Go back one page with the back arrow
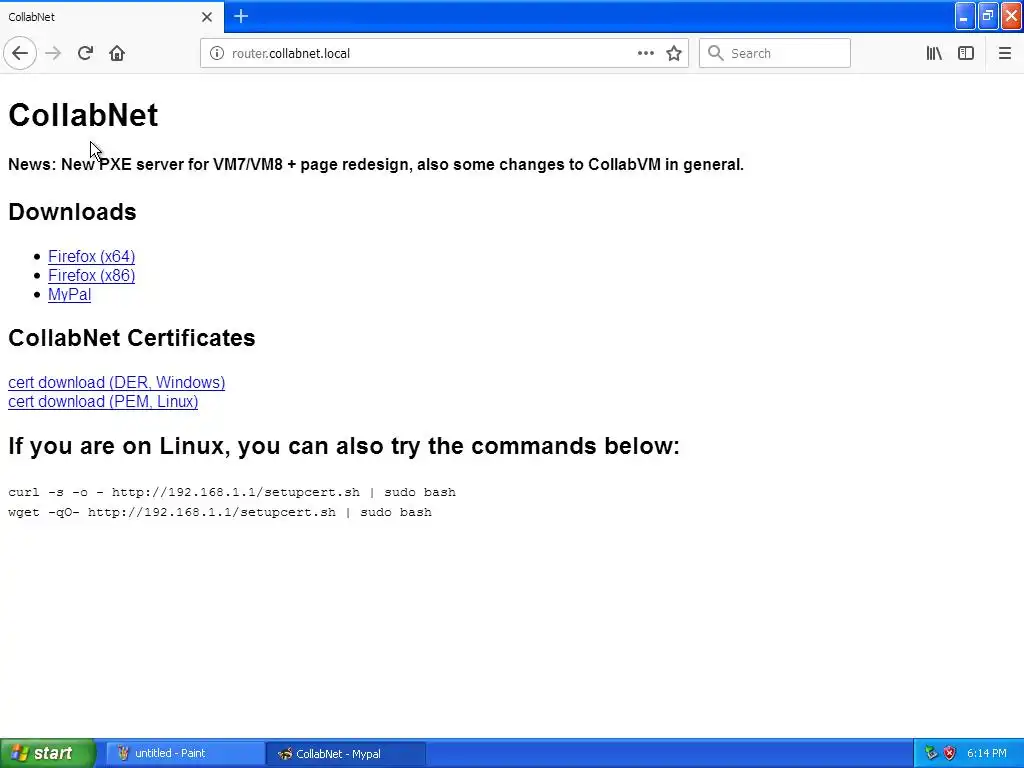Screen dimensions: 1024x768 (20, 54)
